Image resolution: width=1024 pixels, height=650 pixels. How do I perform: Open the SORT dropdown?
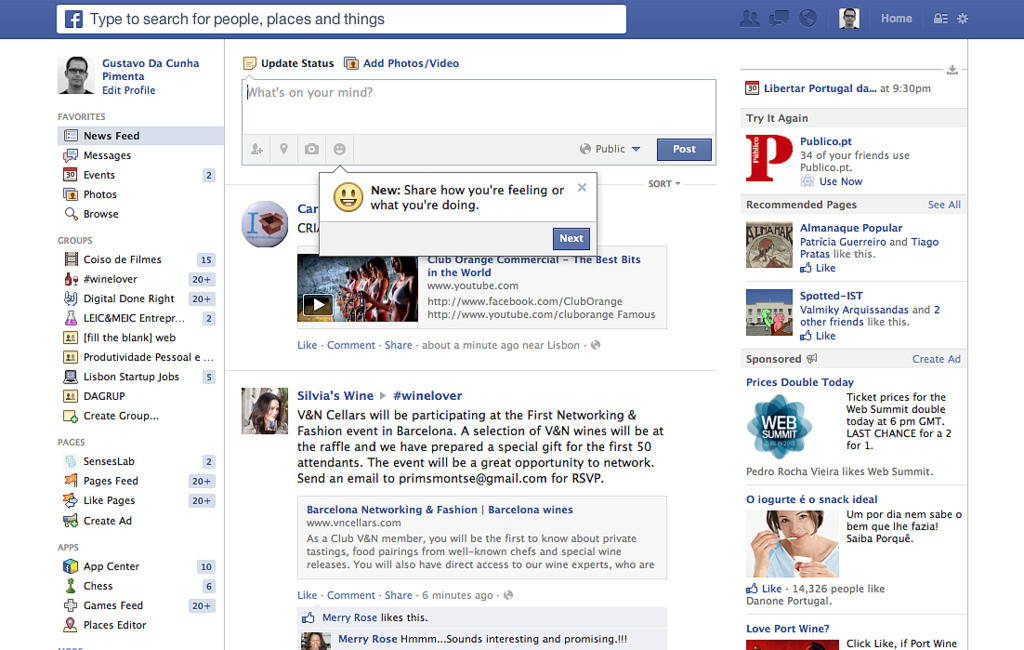664,184
